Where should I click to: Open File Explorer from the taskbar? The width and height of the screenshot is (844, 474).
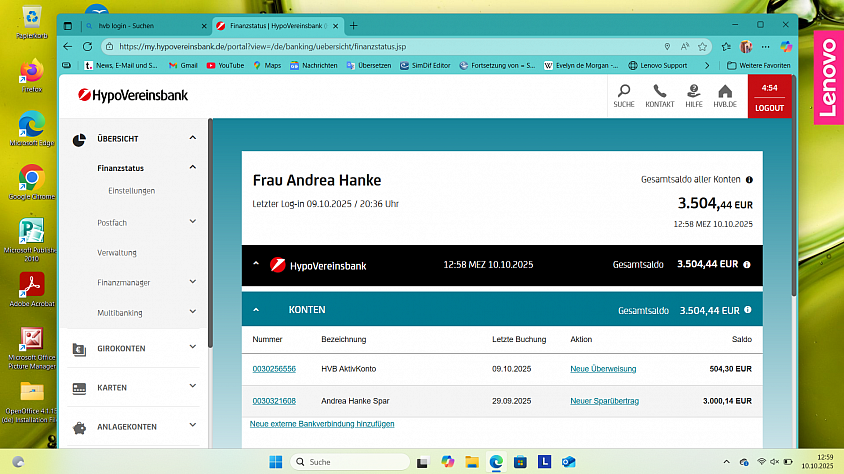(x=472, y=462)
